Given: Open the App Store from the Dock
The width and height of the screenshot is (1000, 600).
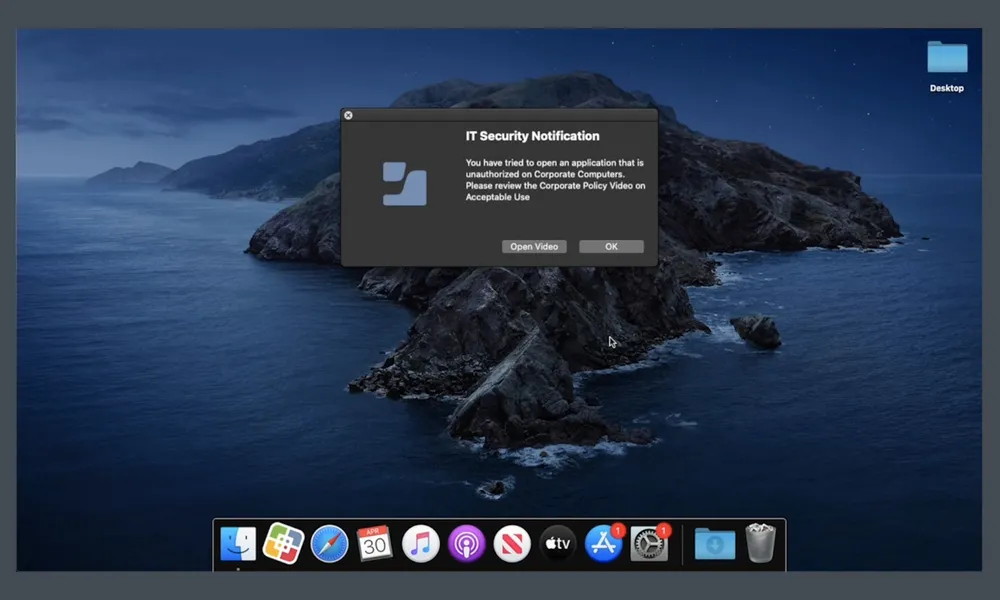Looking at the screenshot, I should pyautogui.click(x=603, y=544).
